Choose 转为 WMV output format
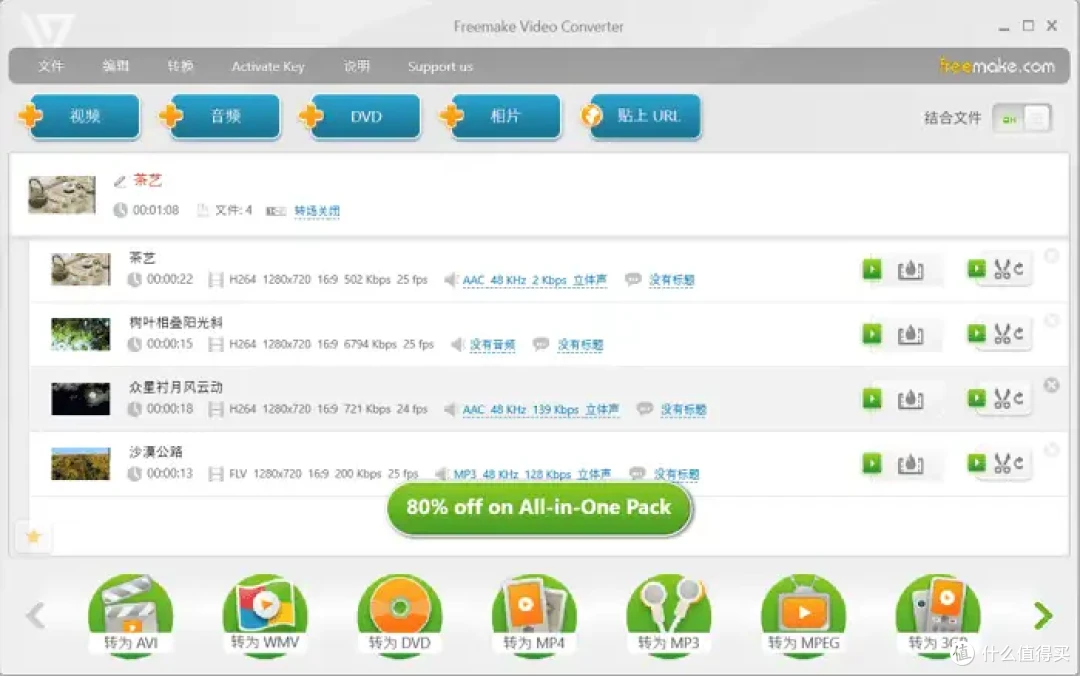This screenshot has height=676, width=1080. 265,615
